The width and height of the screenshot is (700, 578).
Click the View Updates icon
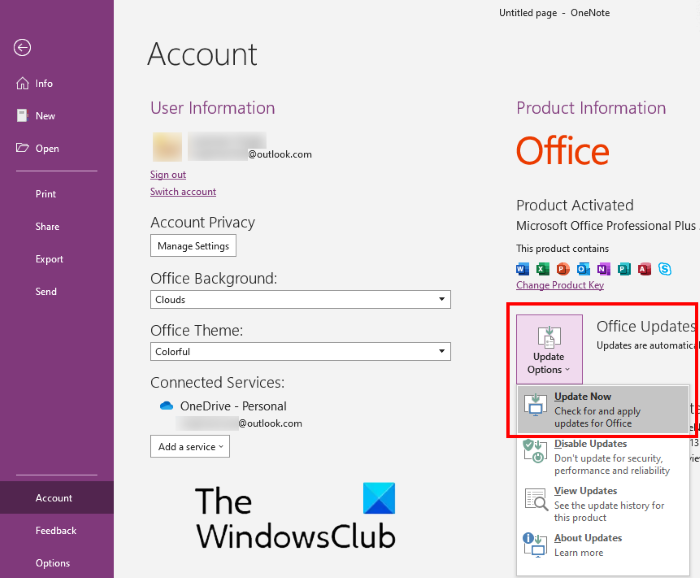(x=535, y=498)
